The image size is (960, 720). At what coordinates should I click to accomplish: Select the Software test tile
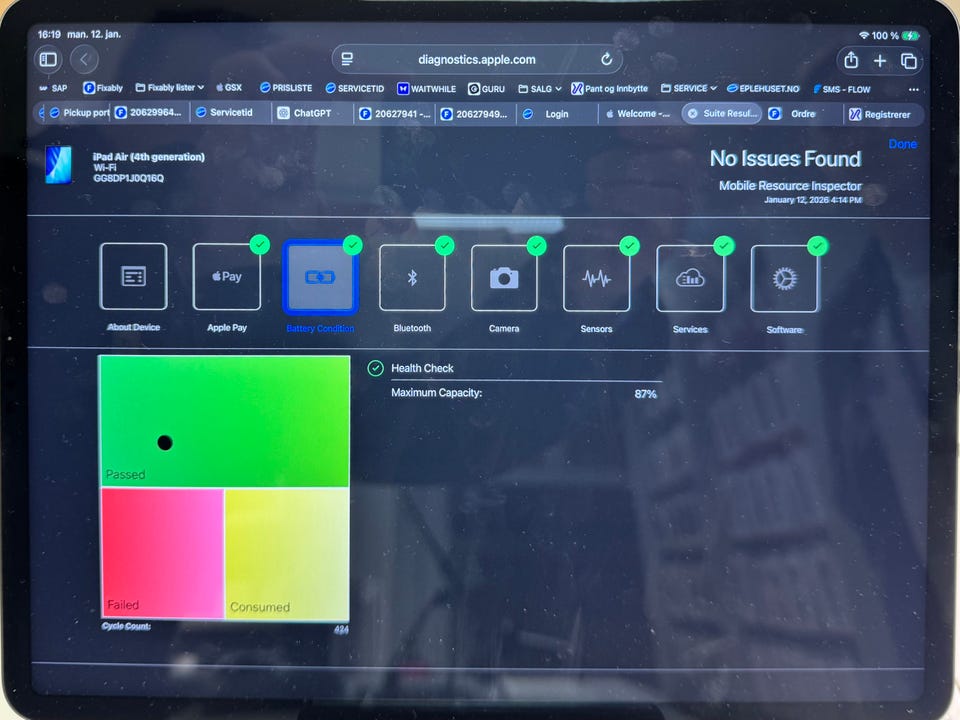[x=784, y=279]
